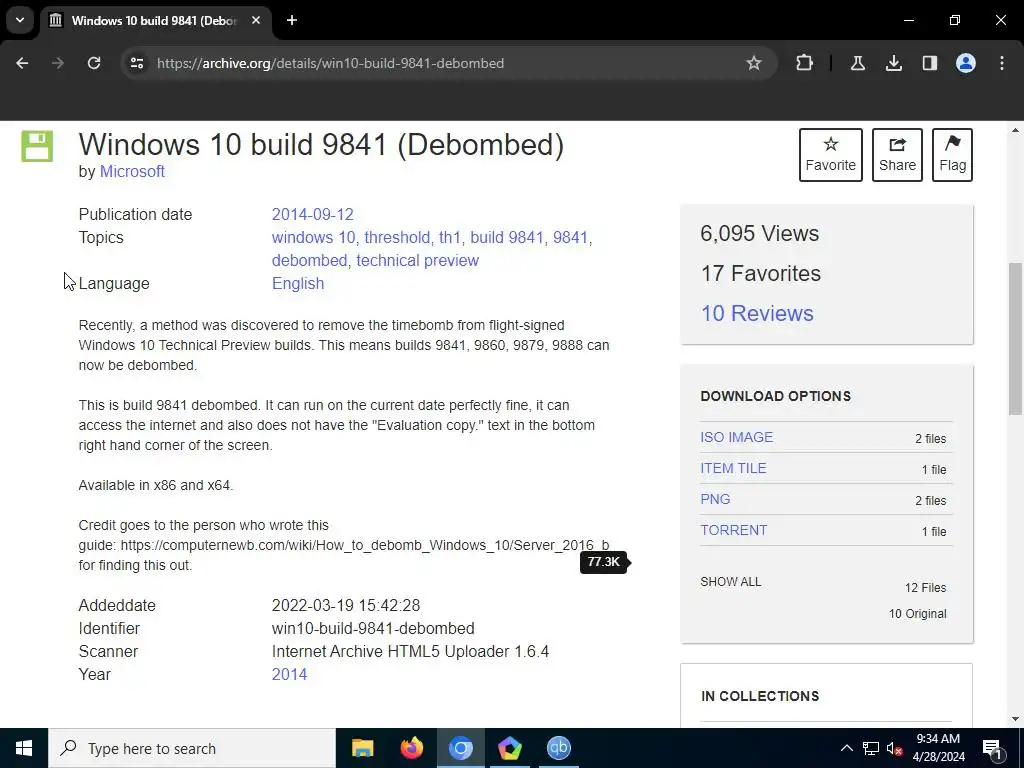Screen dimensions: 1024x768
Task: Open site information icon in address bar
Action: [137, 63]
